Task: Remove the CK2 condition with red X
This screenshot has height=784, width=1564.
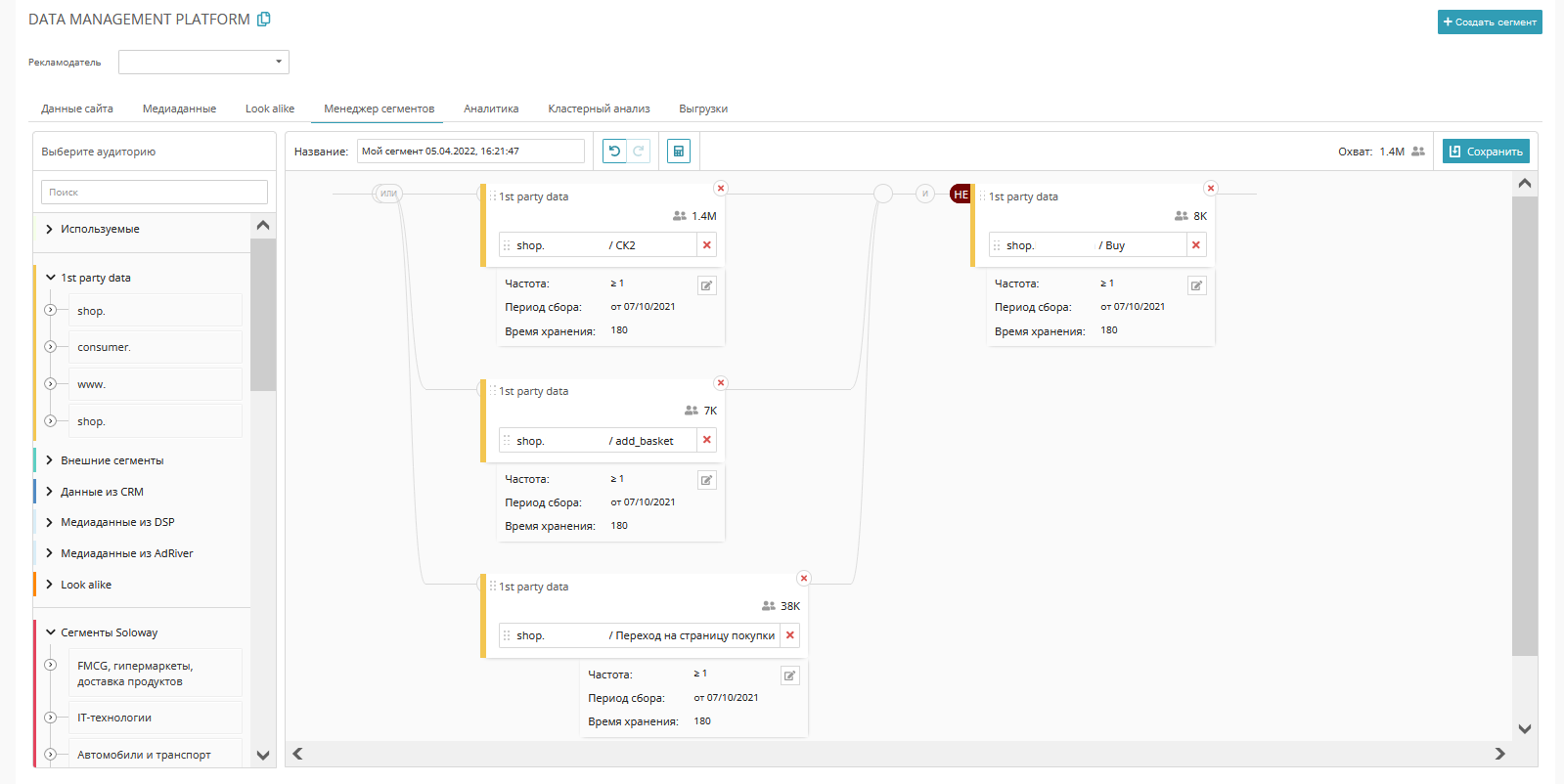Action: click(x=707, y=245)
